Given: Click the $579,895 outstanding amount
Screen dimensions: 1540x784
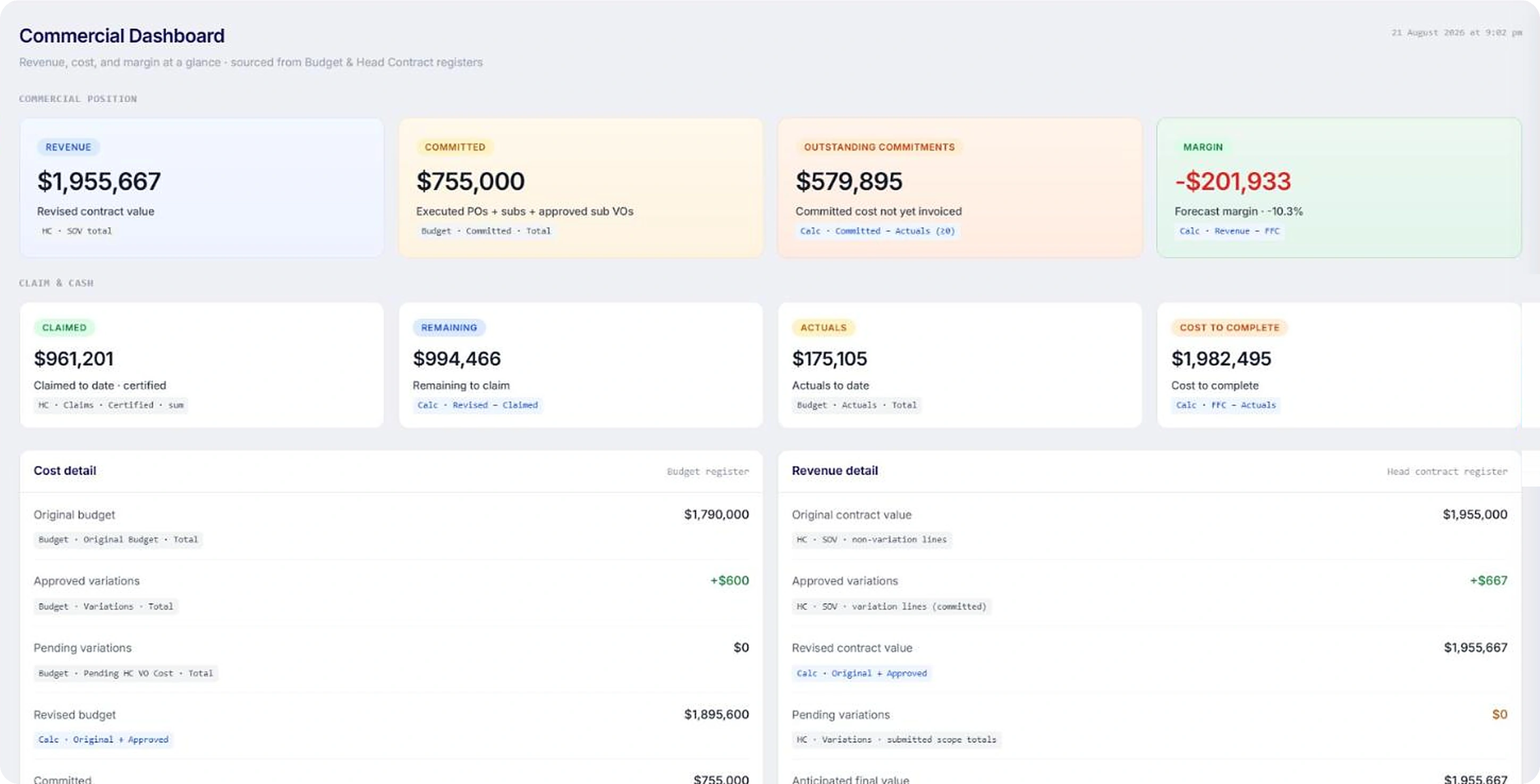Looking at the screenshot, I should pos(849,181).
